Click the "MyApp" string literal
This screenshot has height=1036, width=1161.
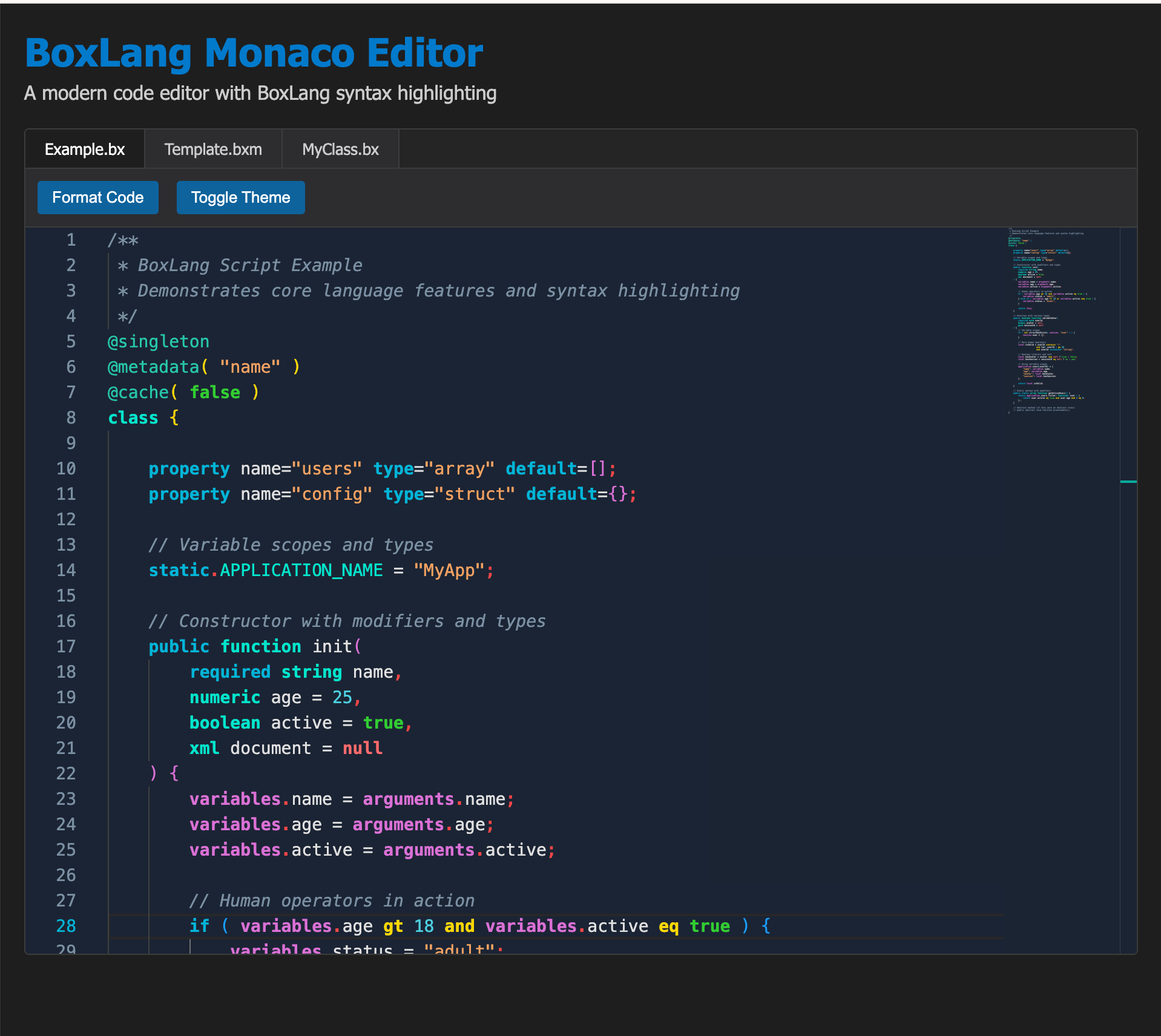click(x=449, y=571)
